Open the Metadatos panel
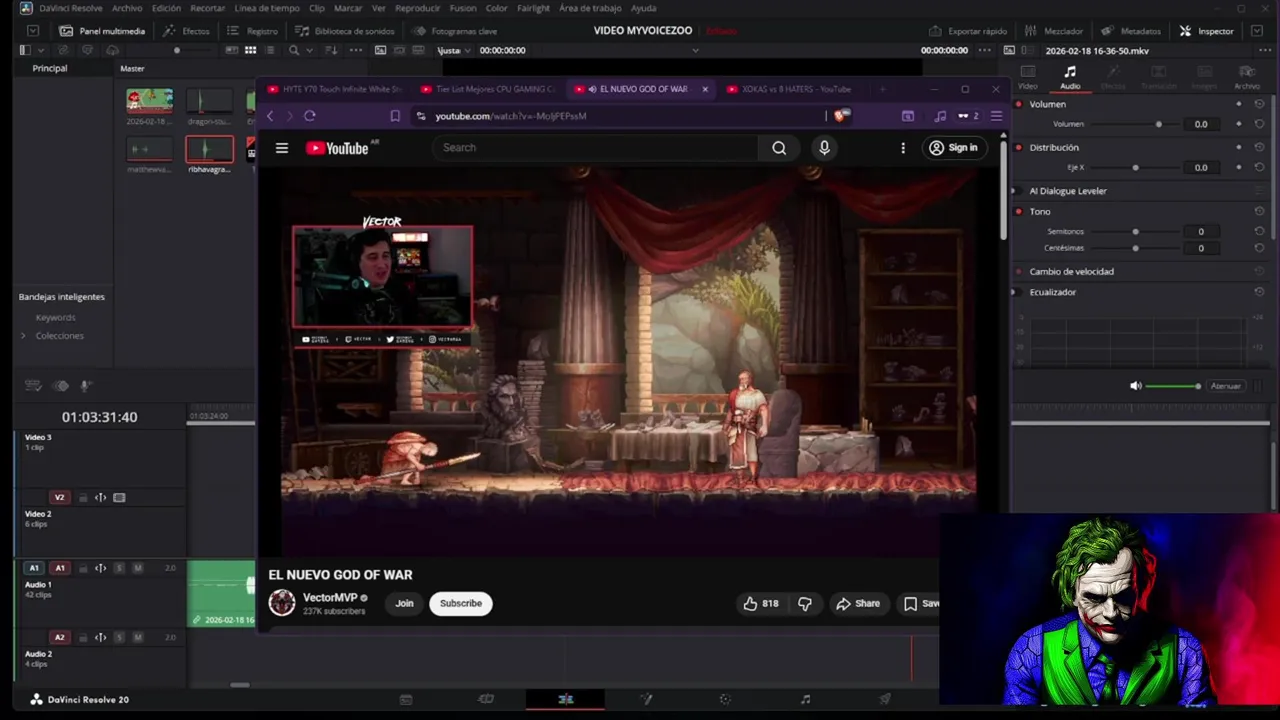The width and height of the screenshot is (1280, 720). [1131, 31]
